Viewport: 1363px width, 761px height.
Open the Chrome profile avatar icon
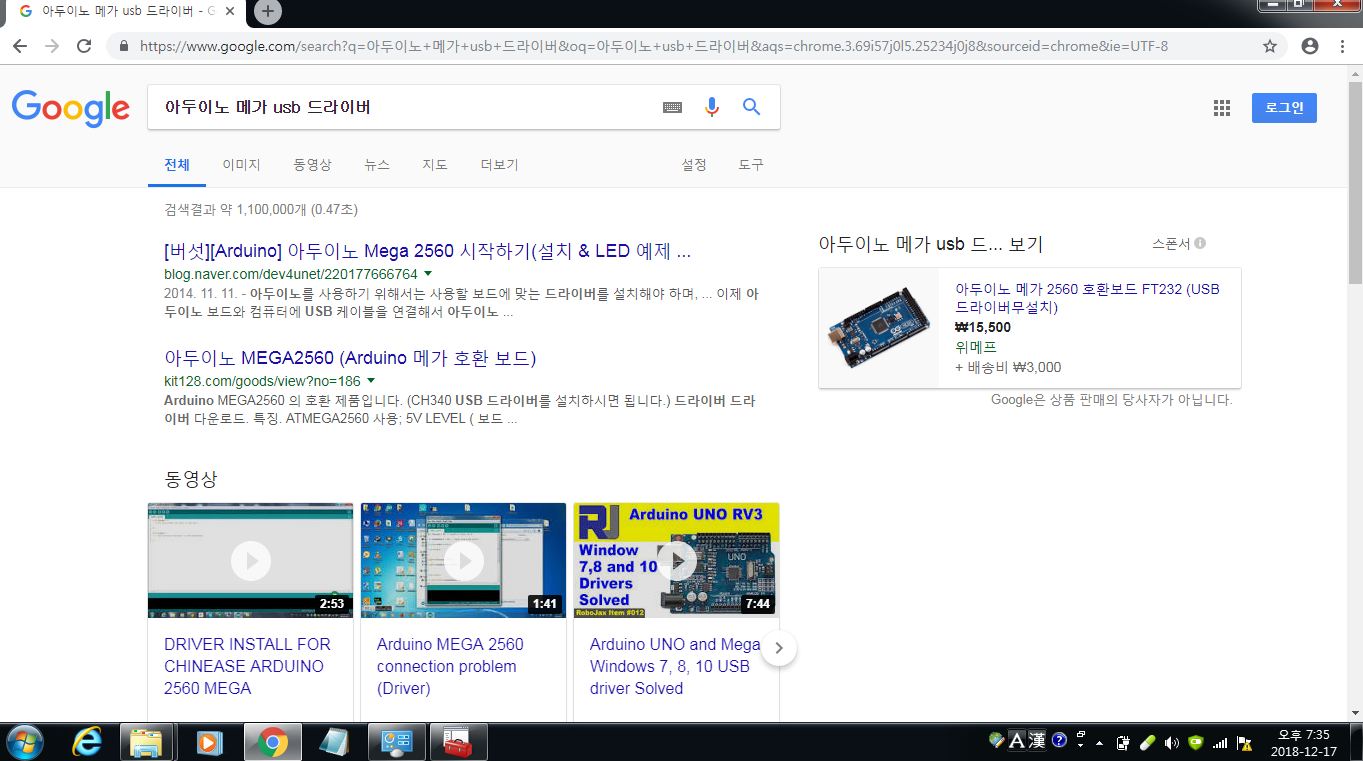[x=1310, y=46]
